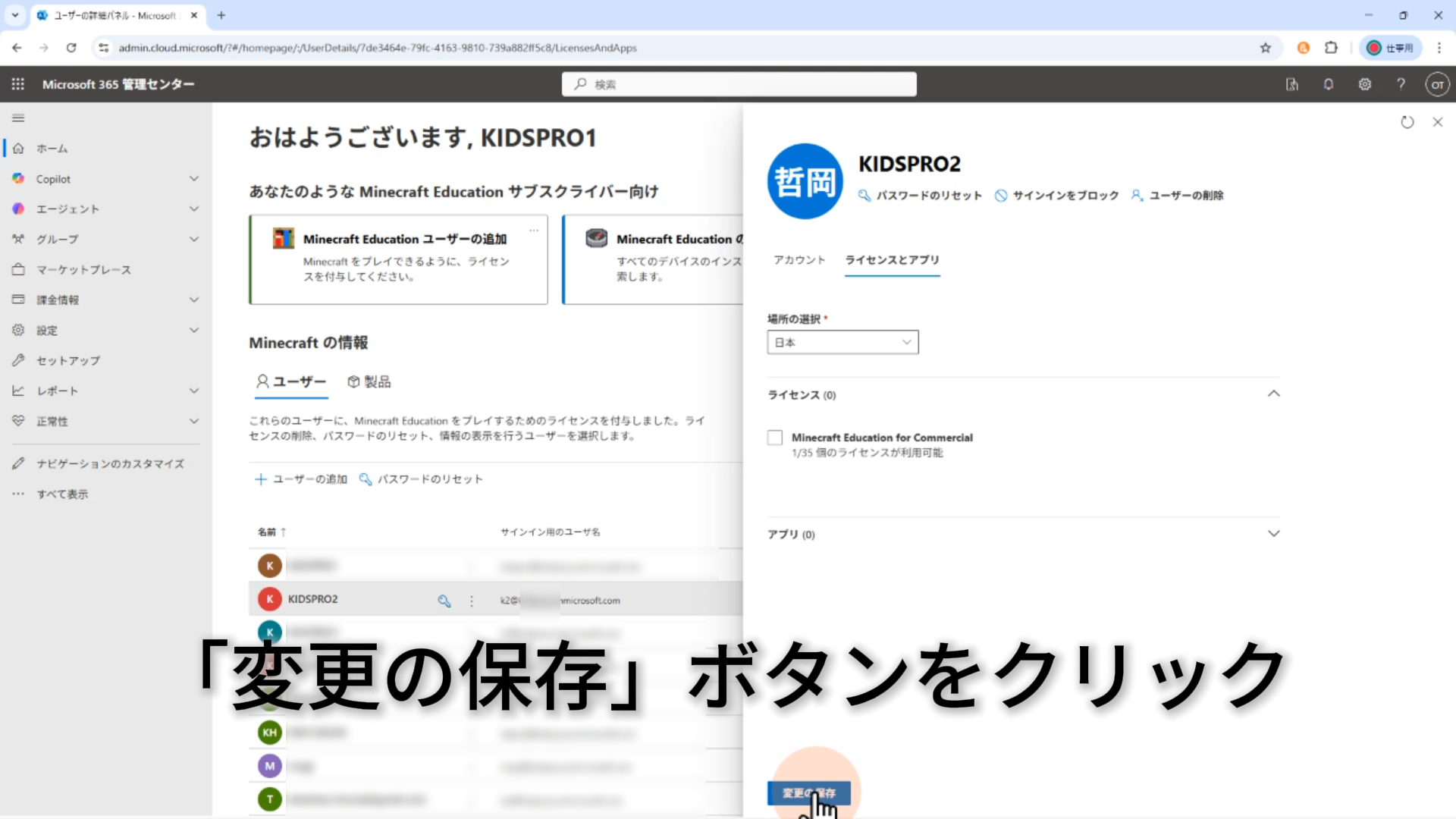Viewport: 1456px width, 819px height.
Task: Collapse the navigation hamburger menu
Action: click(x=18, y=118)
